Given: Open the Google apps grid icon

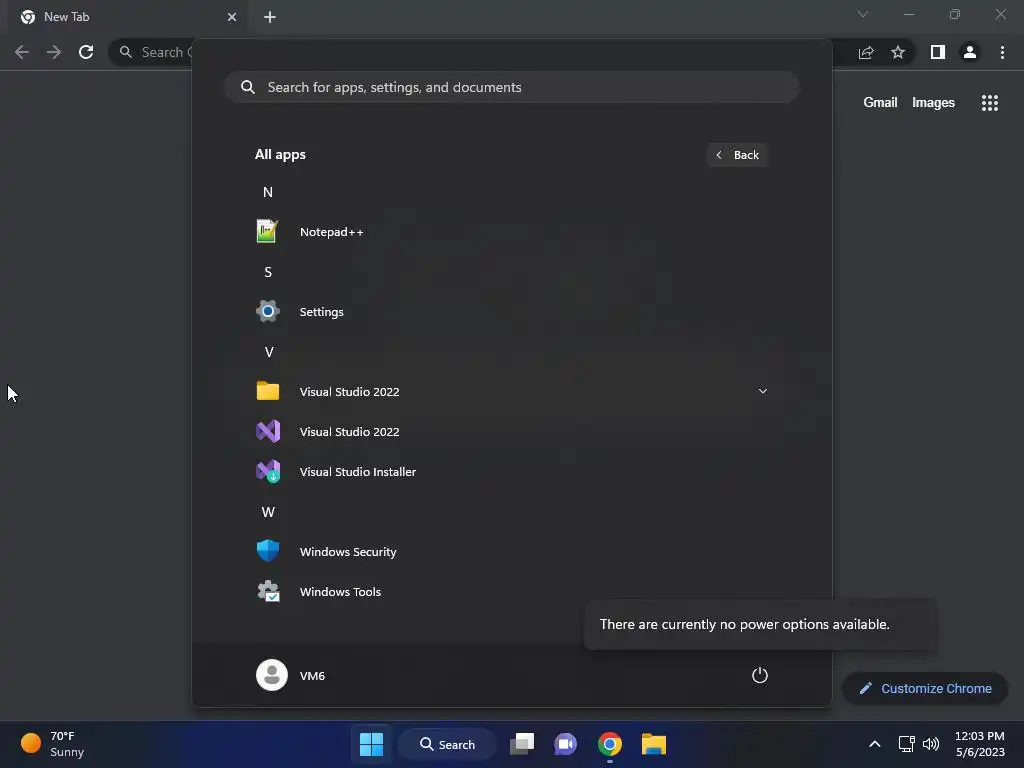Looking at the screenshot, I should click(989, 103).
